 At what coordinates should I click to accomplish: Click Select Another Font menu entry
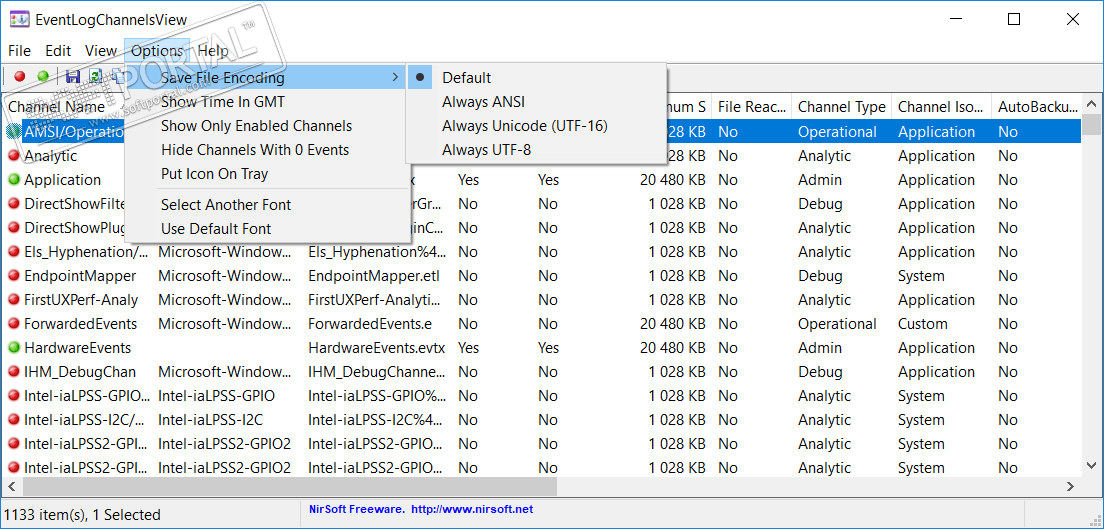[226, 205]
